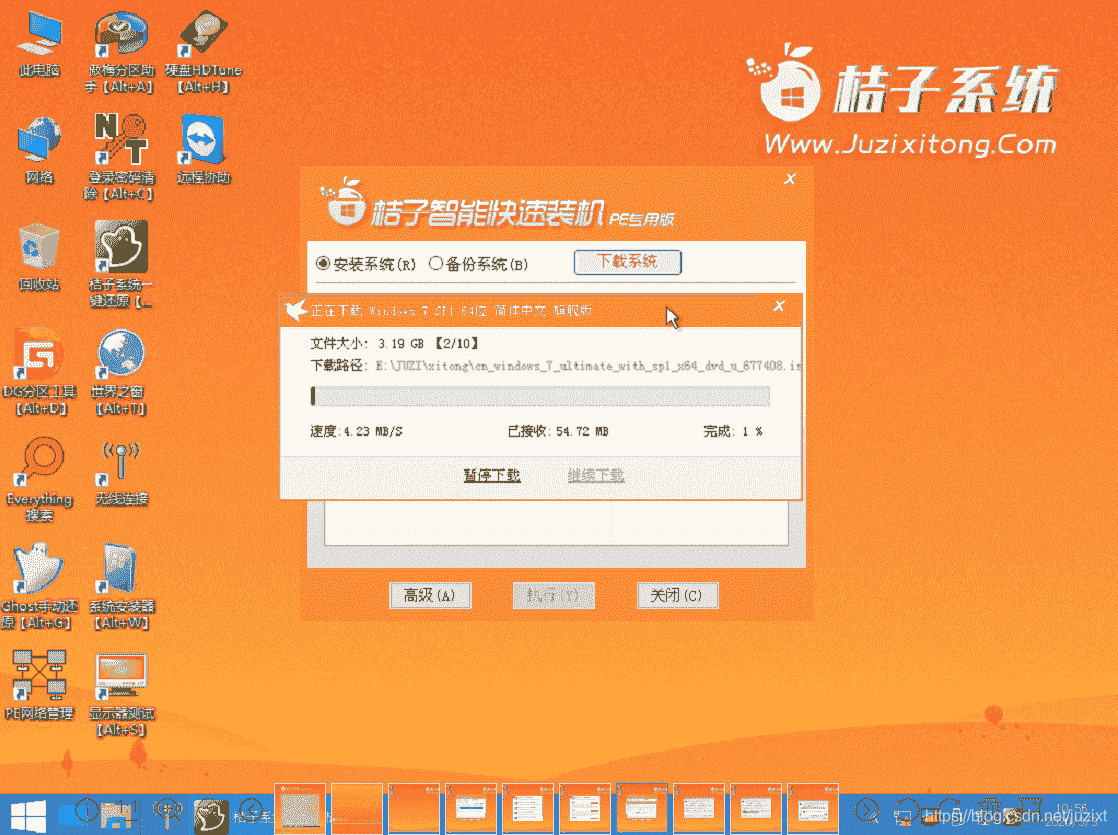Open the 此电脑 desktop icon
The height and width of the screenshot is (835, 1118).
point(39,44)
